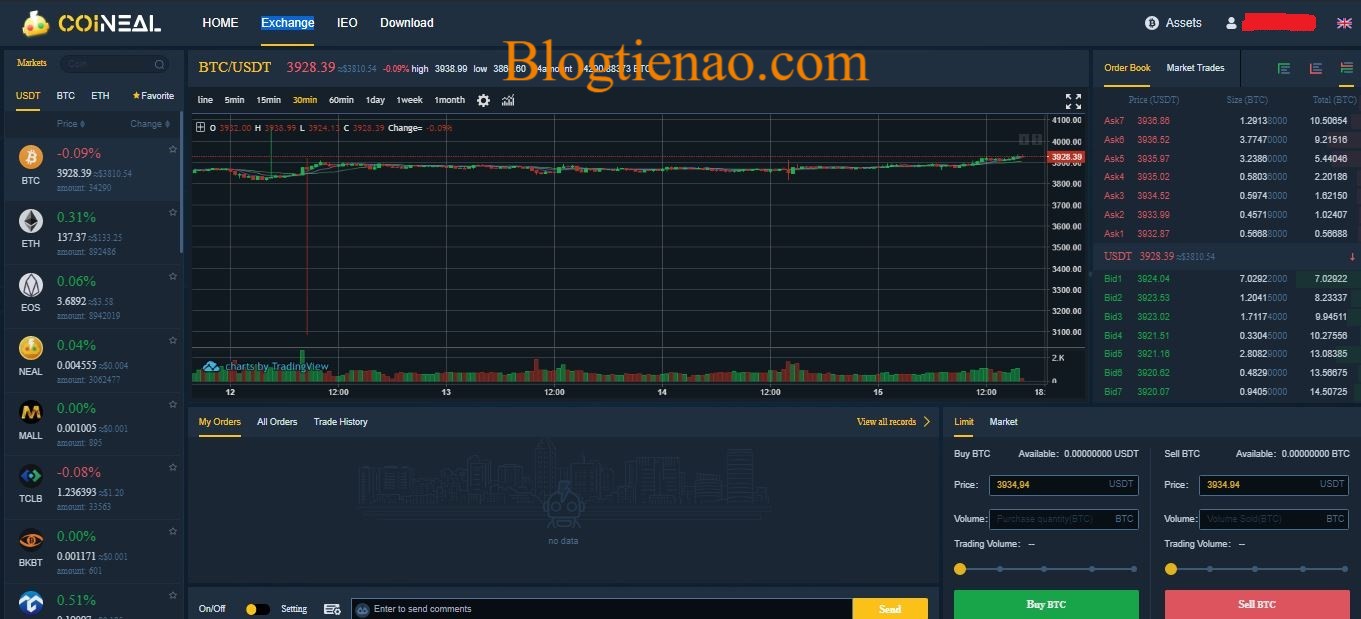
Task: Switch to the ETH markets tab
Action: point(100,96)
